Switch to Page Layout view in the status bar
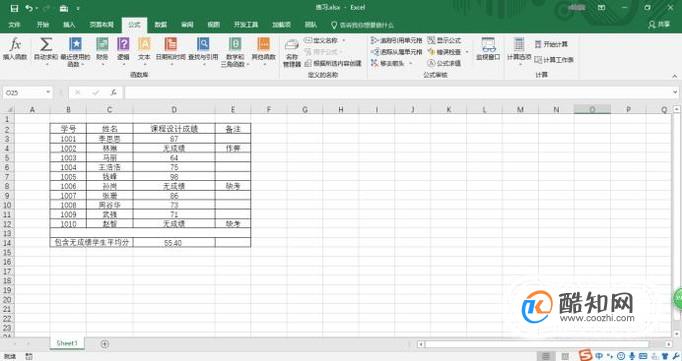Image resolution: width=682 pixels, height=361 pixels. click(x=565, y=356)
